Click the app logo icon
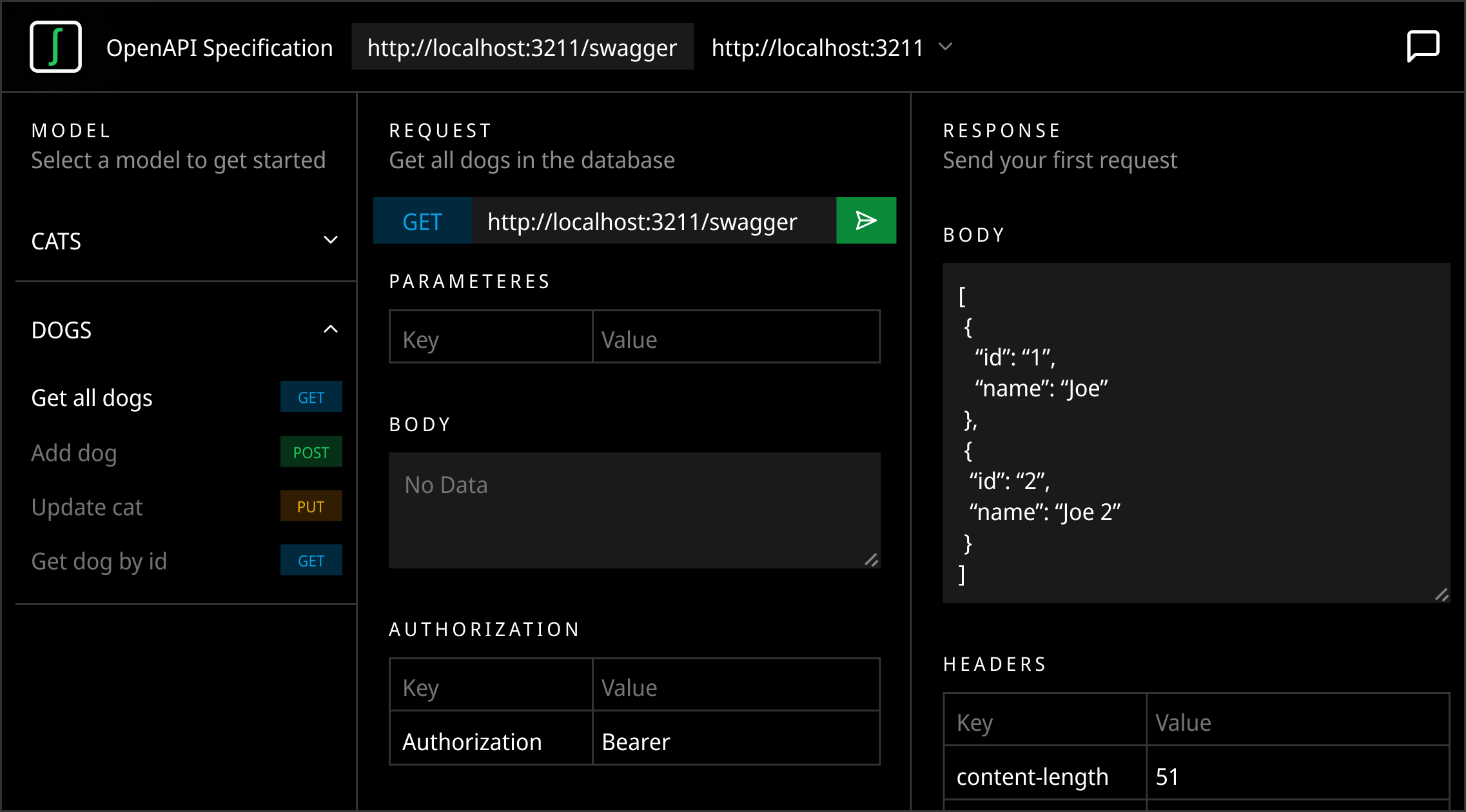This screenshot has height=812, width=1466. click(55, 46)
